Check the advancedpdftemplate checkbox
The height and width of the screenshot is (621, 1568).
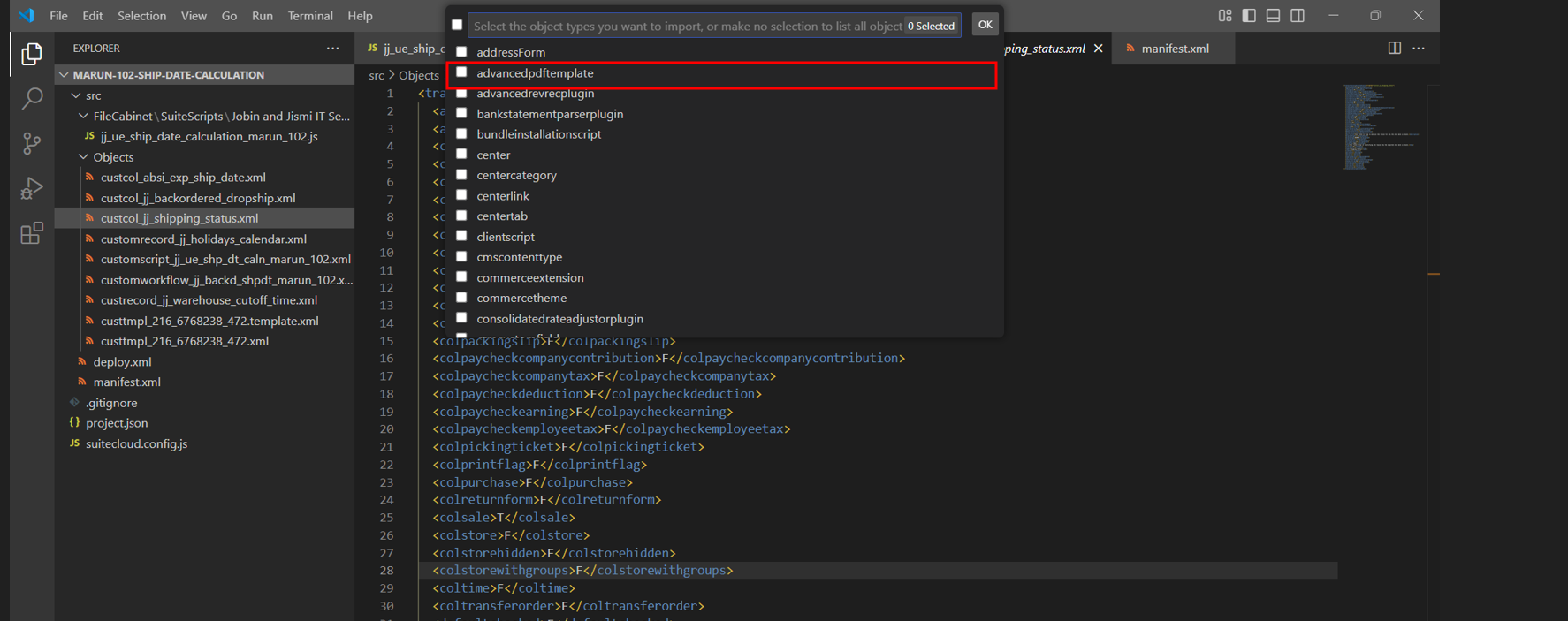(x=461, y=73)
